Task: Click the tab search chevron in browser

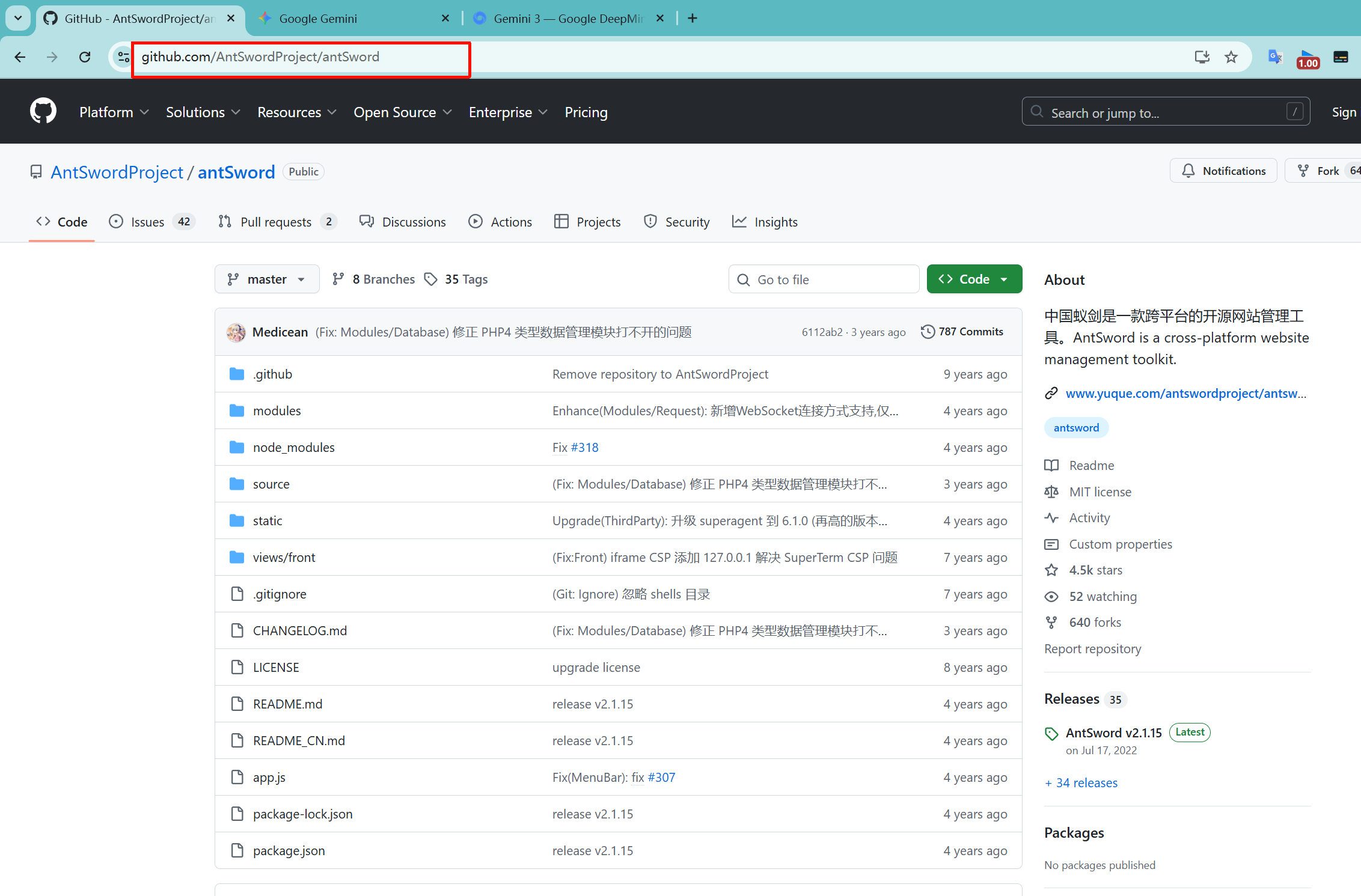Action: point(18,18)
